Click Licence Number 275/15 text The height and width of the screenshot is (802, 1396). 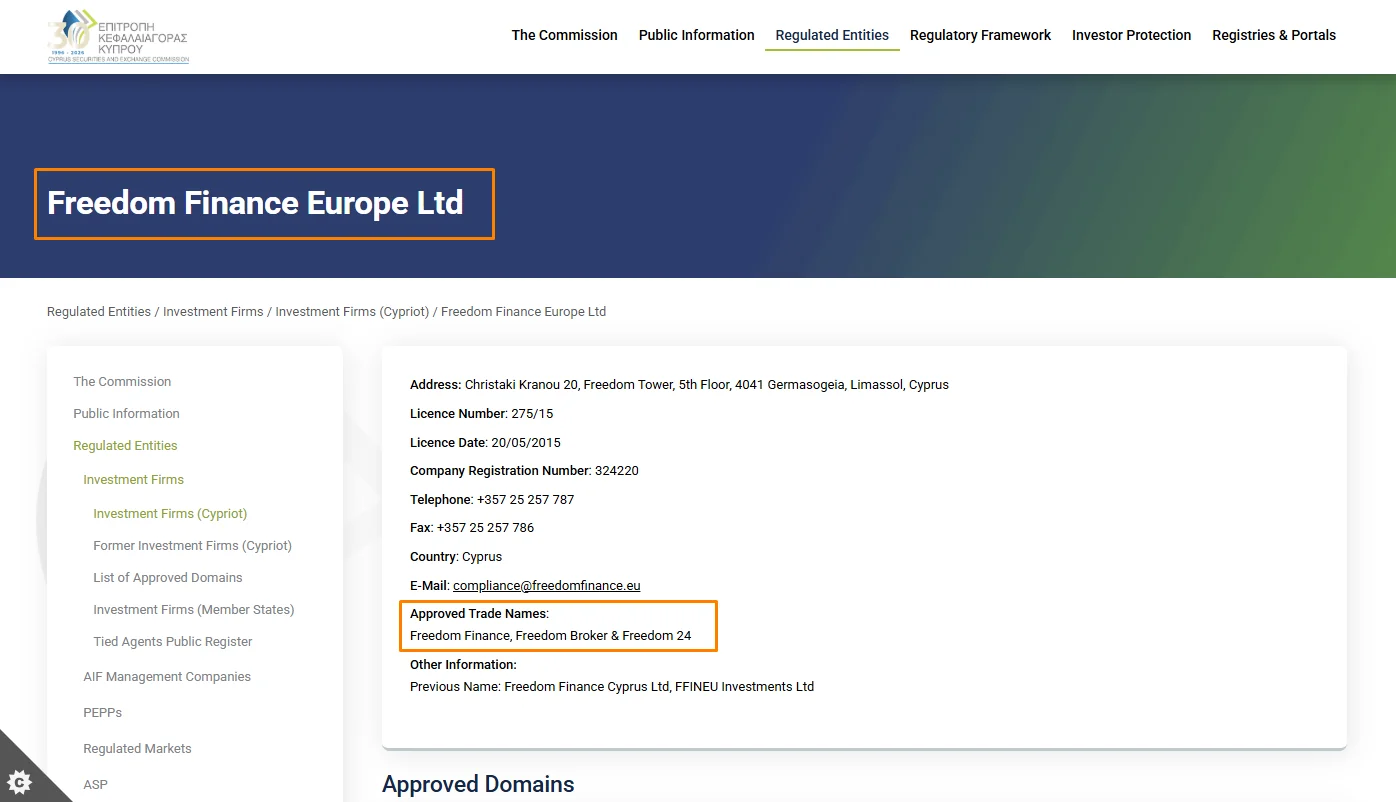(x=481, y=414)
